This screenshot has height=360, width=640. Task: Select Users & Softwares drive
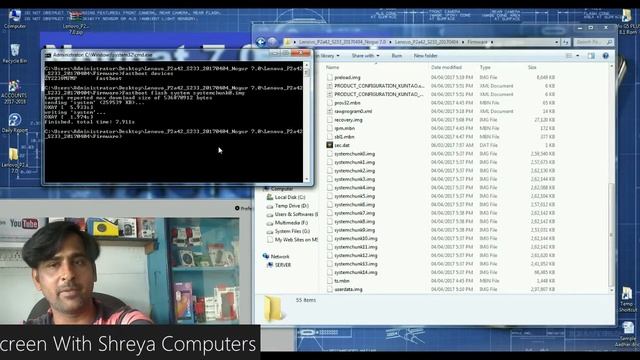[x=292, y=214]
